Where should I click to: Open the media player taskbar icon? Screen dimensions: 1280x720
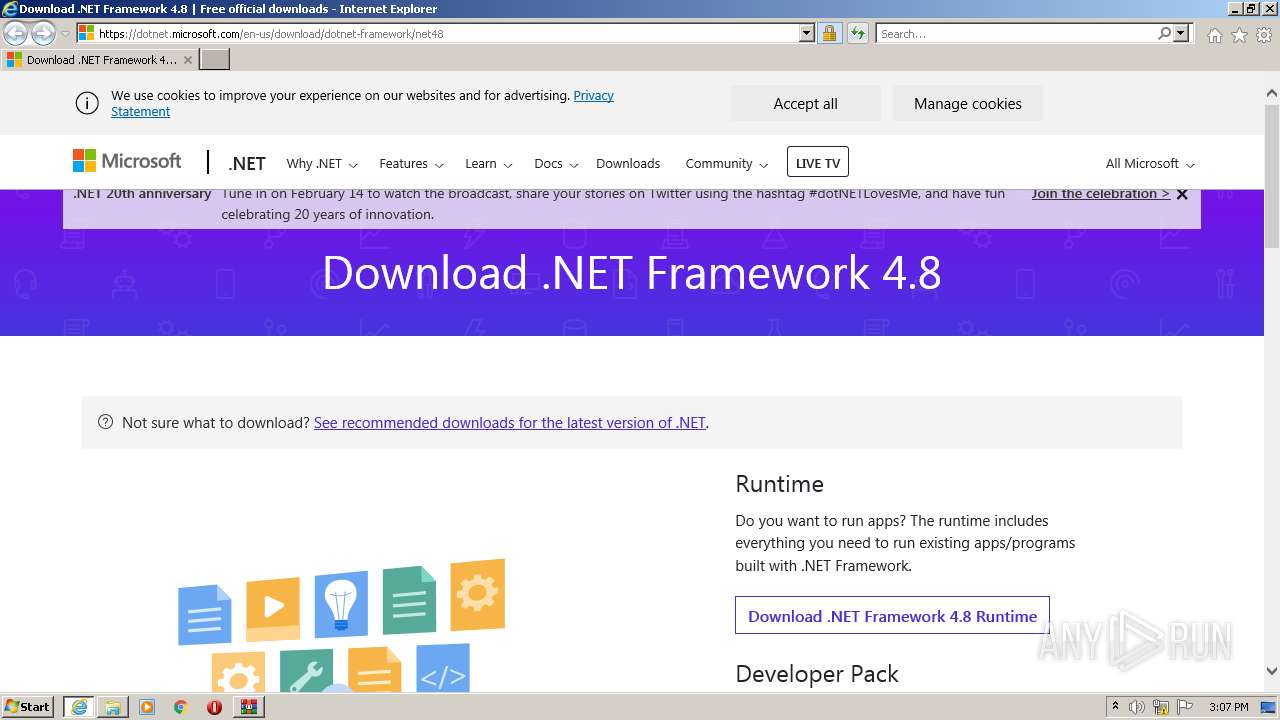pyautogui.click(x=147, y=707)
